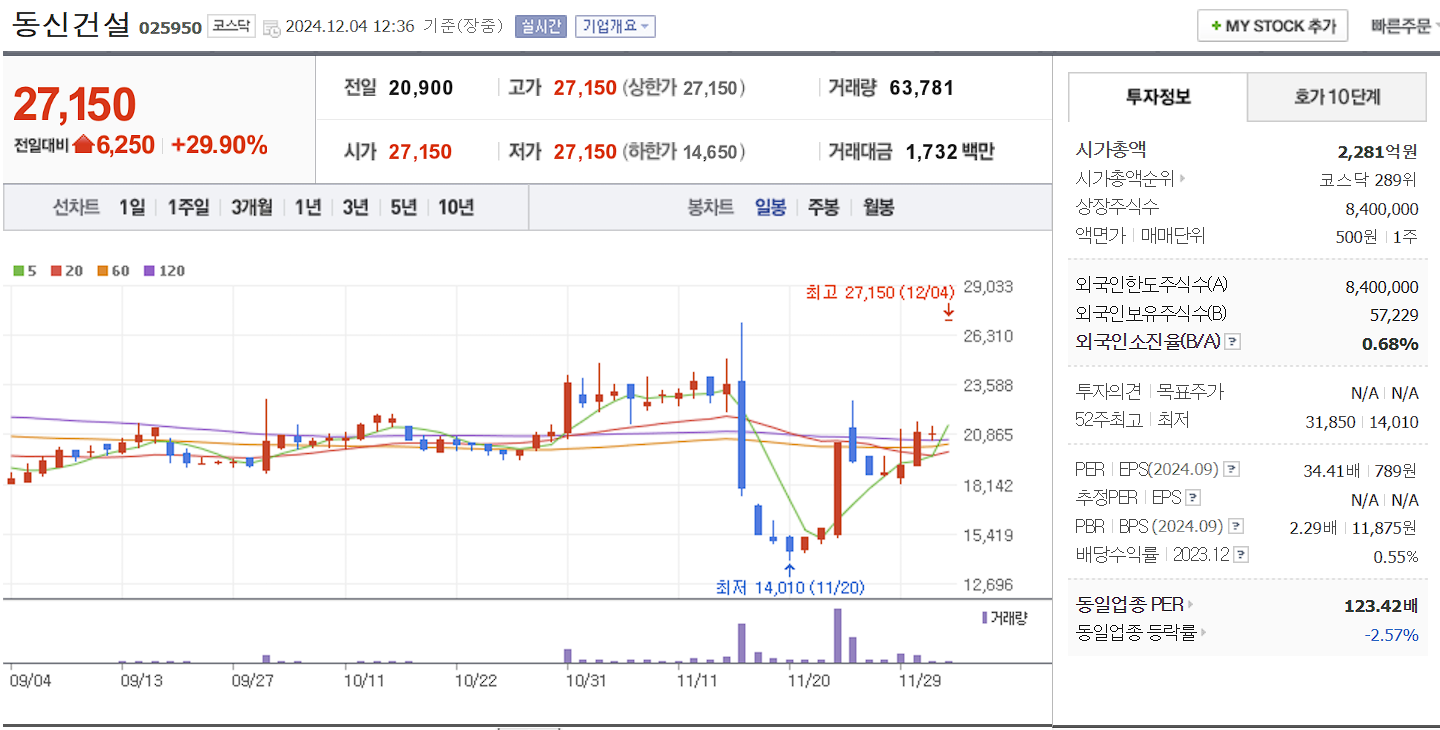The height and width of the screenshot is (730, 1440).
Task: Click the MY STOCK 추가 button
Action: point(1272,25)
